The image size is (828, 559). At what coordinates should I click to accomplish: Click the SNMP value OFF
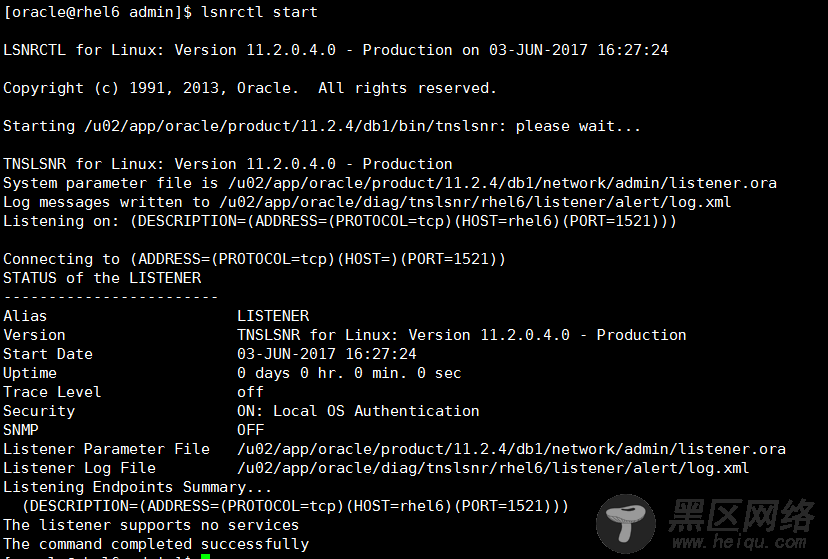(x=250, y=430)
